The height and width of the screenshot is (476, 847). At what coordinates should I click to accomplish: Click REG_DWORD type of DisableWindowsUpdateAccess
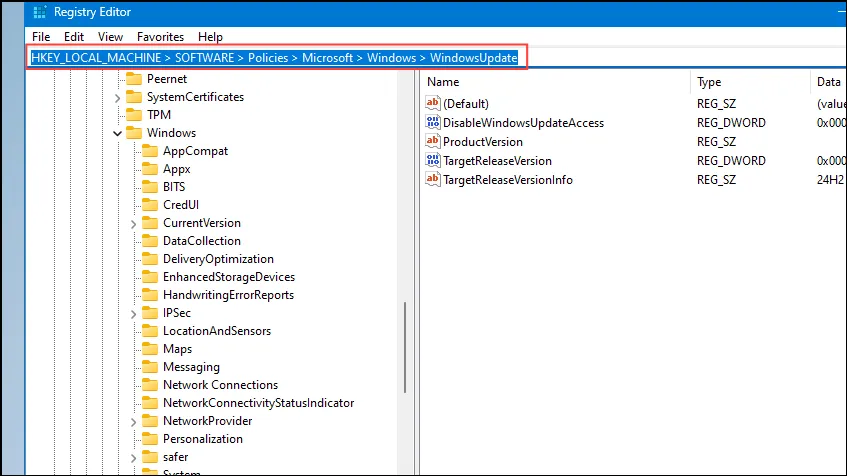click(731, 123)
